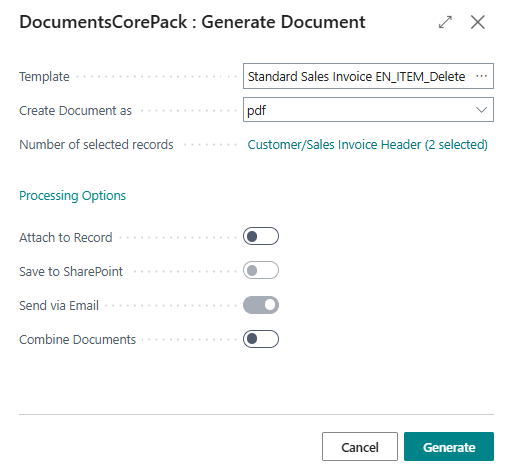Expand dialog to full screen
This screenshot has height=470, width=509.
pyautogui.click(x=445, y=22)
